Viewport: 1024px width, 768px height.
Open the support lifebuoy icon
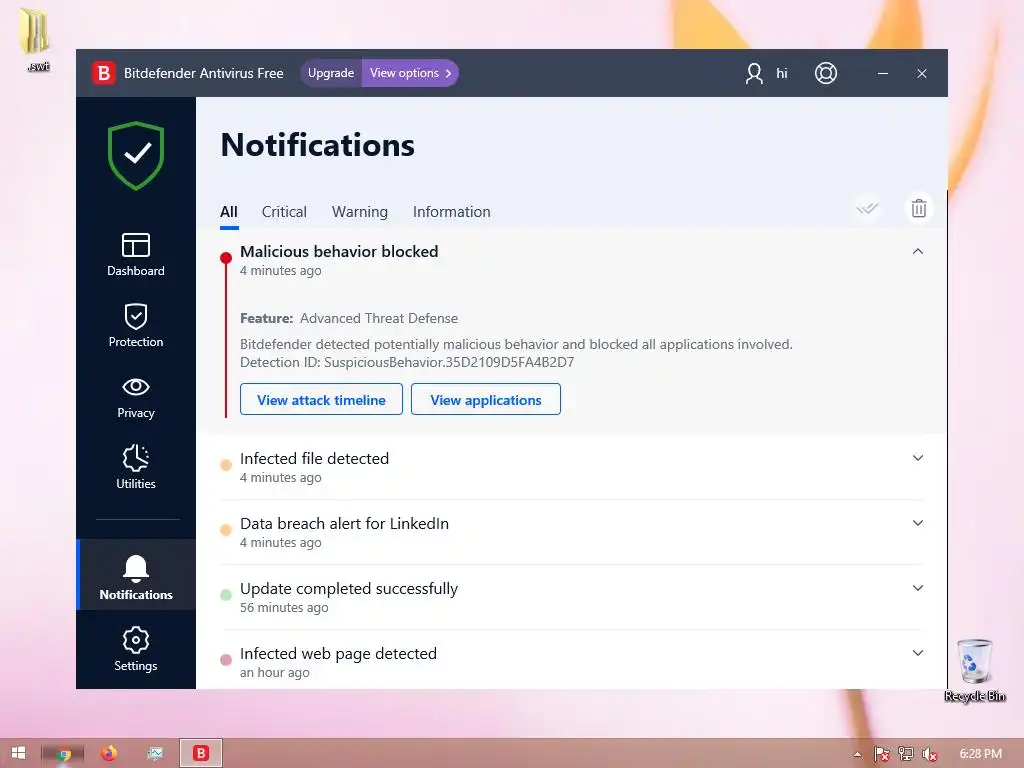click(x=826, y=73)
